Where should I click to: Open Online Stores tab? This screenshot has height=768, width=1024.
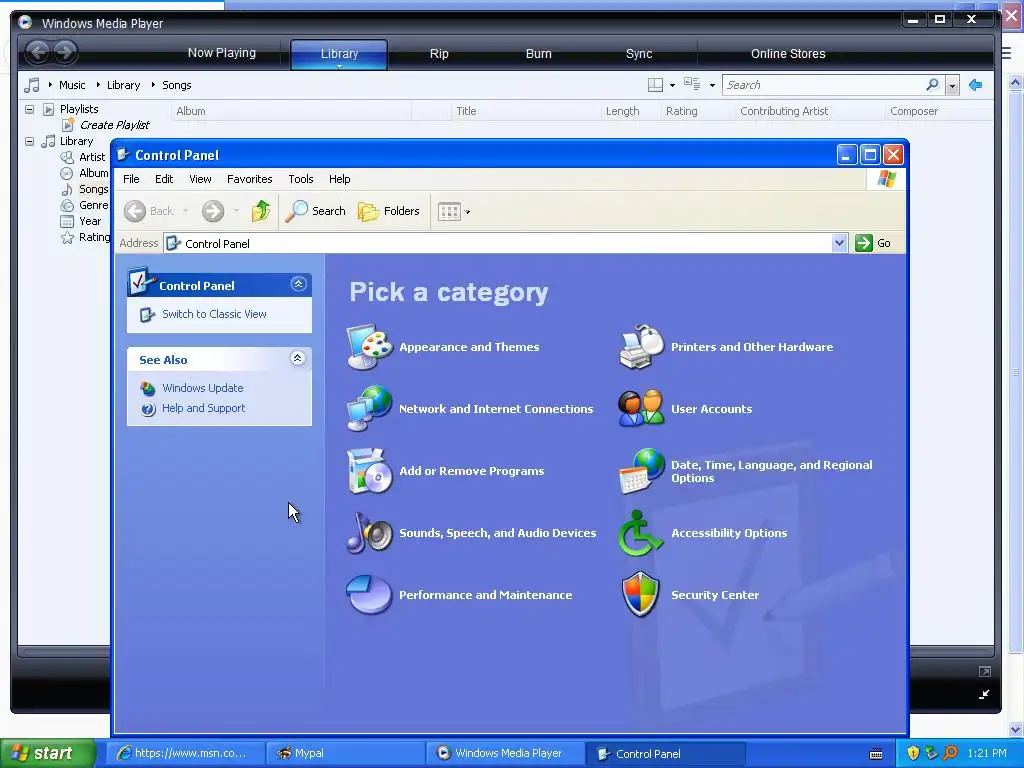click(788, 54)
